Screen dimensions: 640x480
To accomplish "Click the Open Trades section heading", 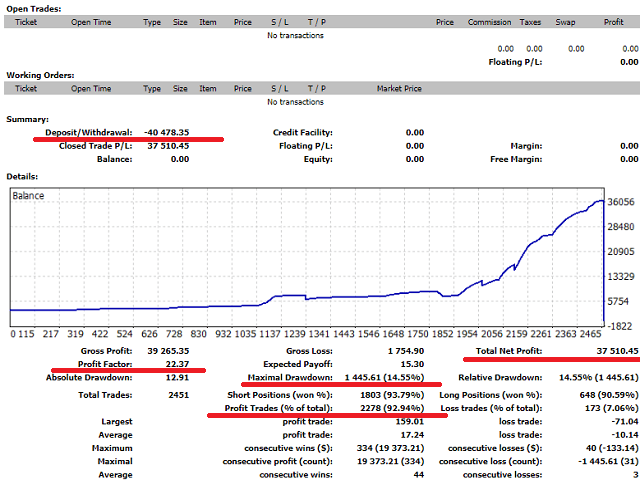I will (x=33, y=7).
